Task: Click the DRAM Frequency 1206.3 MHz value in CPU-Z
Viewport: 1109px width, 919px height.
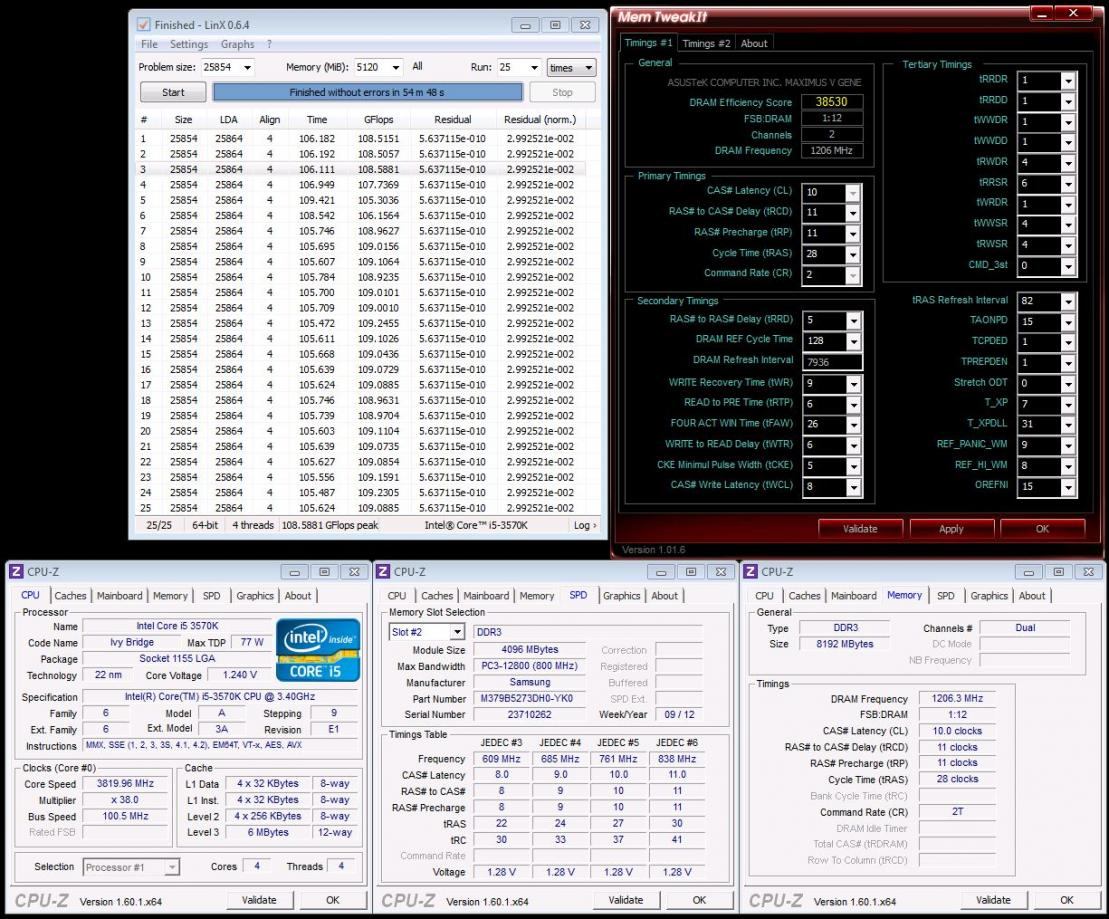Action: (x=957, y=698)
